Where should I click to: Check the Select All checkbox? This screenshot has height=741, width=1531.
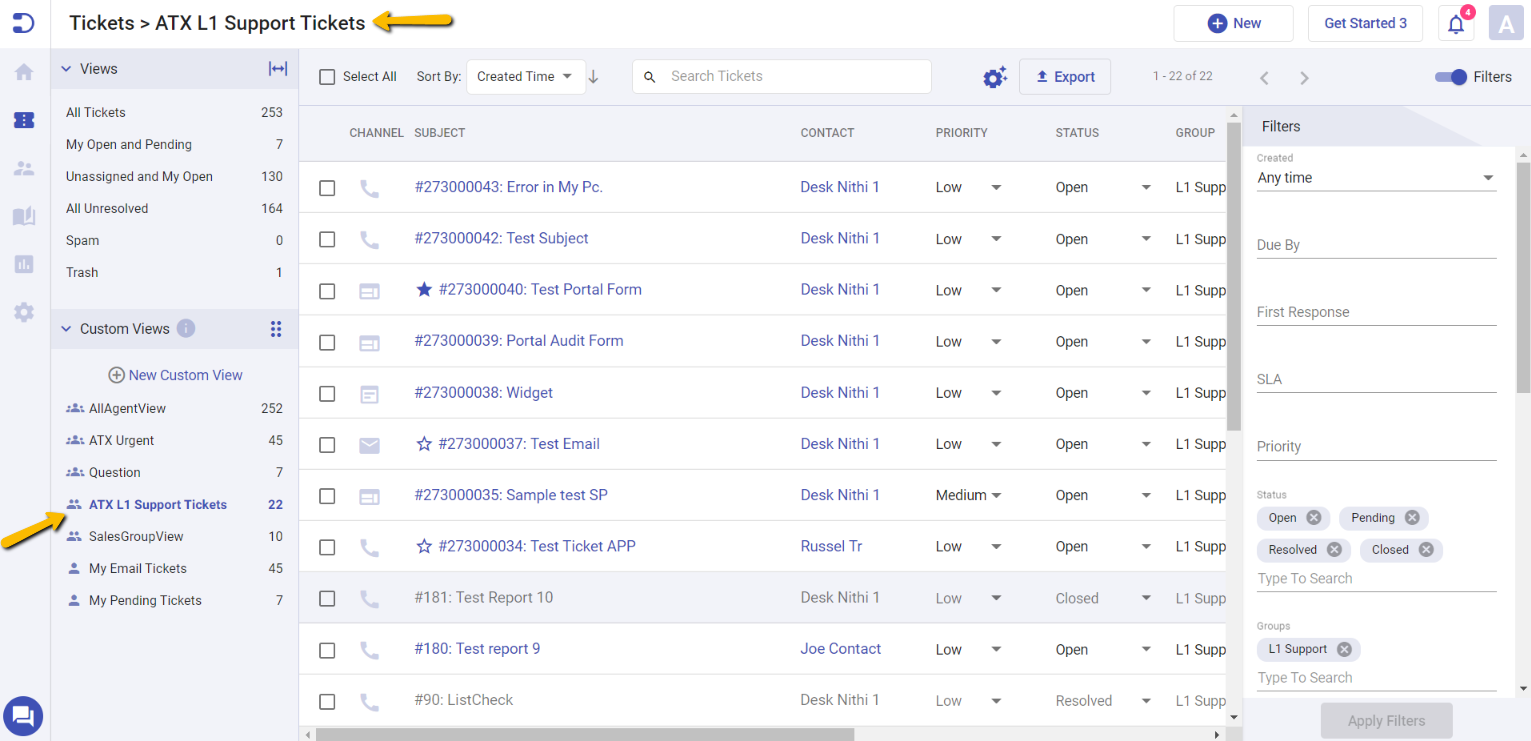pos(327,76)
